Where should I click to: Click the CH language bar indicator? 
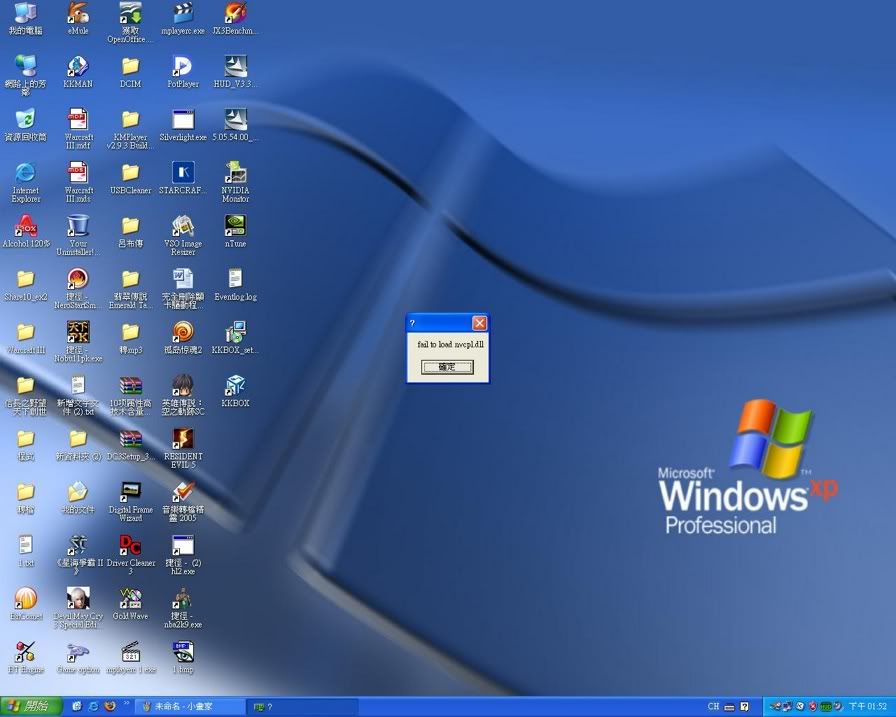coord(714,706)
